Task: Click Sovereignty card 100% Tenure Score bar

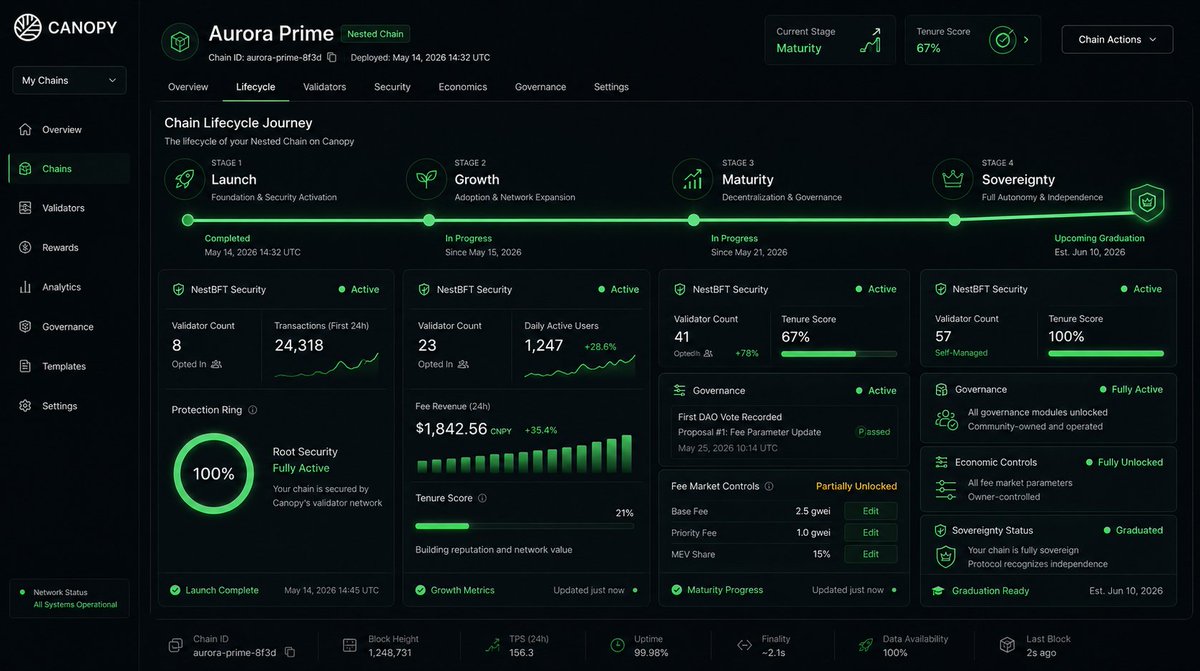Action: 1106,353
